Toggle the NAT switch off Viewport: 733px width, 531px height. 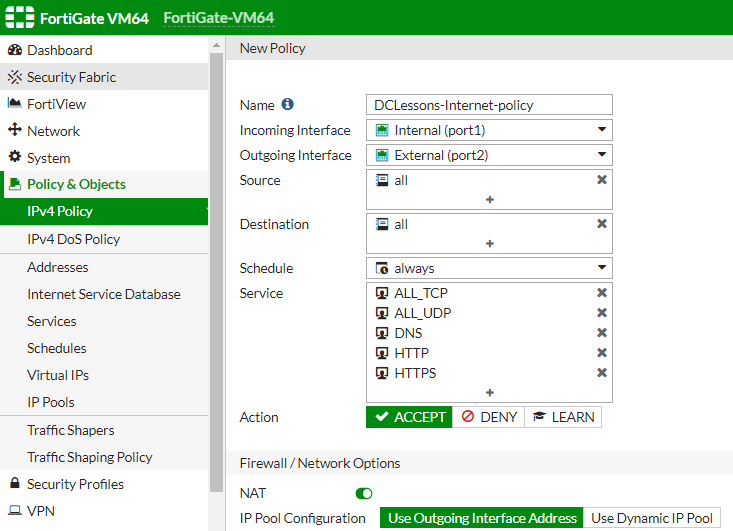click(x=364, y=494)
